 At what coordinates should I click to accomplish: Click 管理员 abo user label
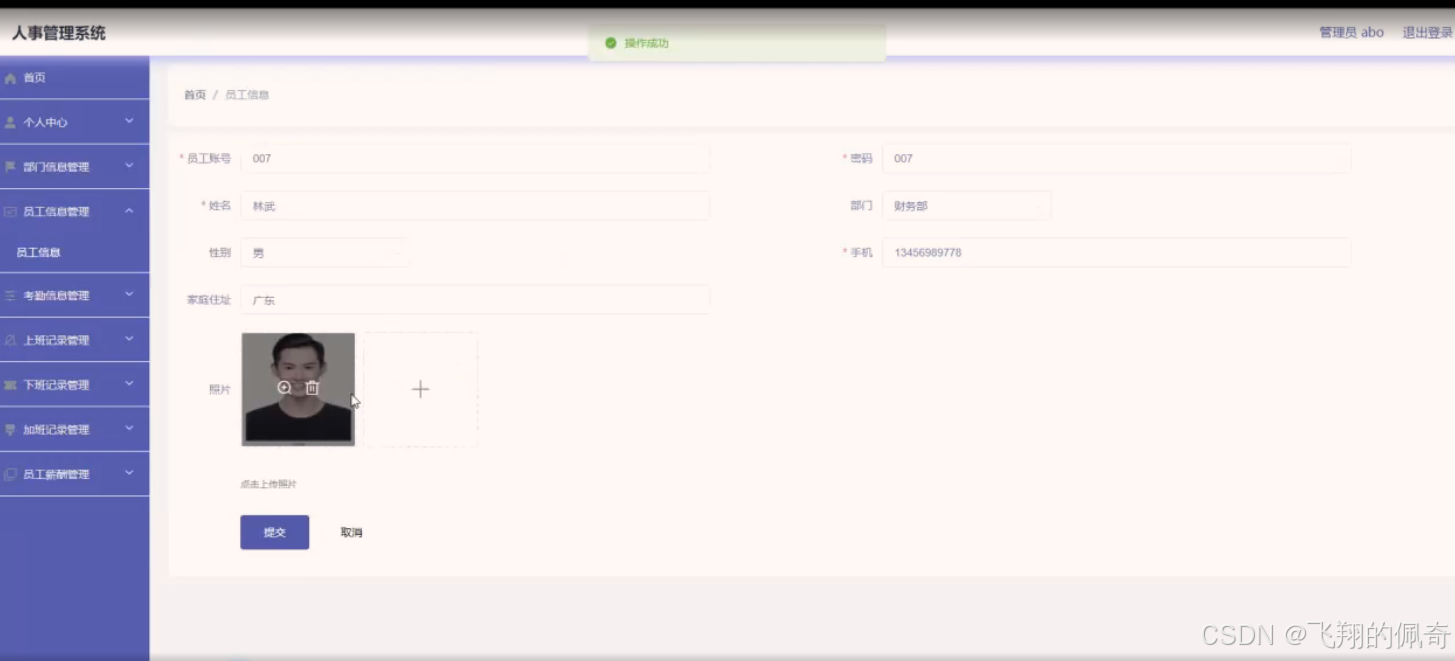[x=1351, y=32]
